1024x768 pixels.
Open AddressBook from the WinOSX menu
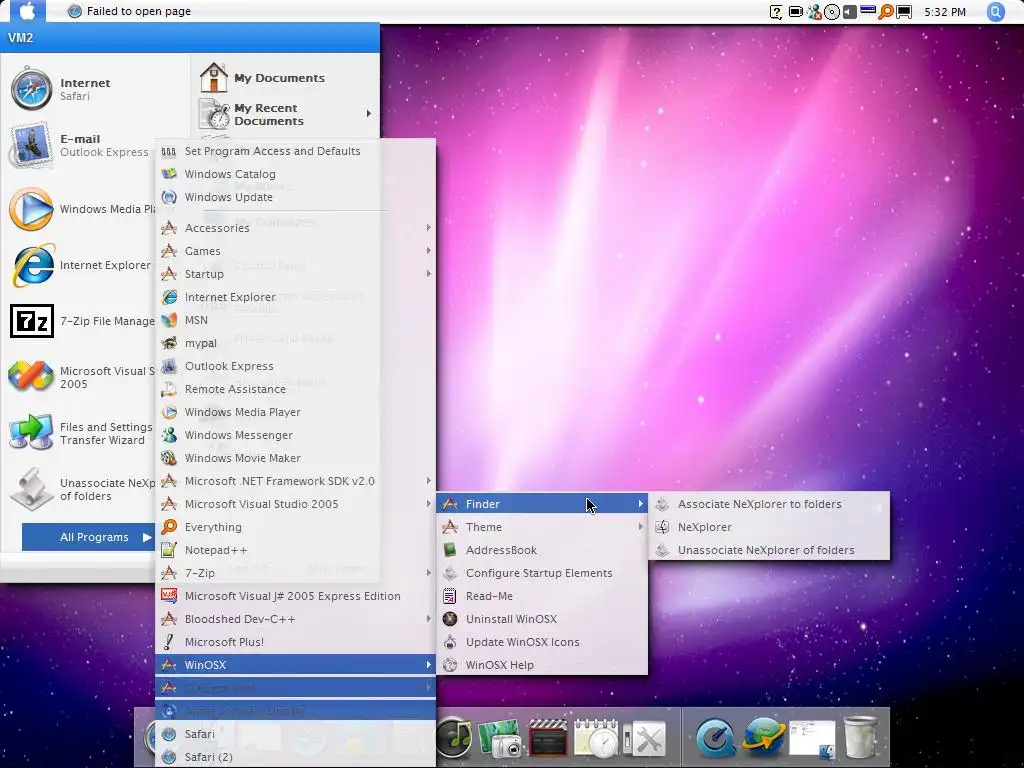[542, 550]
